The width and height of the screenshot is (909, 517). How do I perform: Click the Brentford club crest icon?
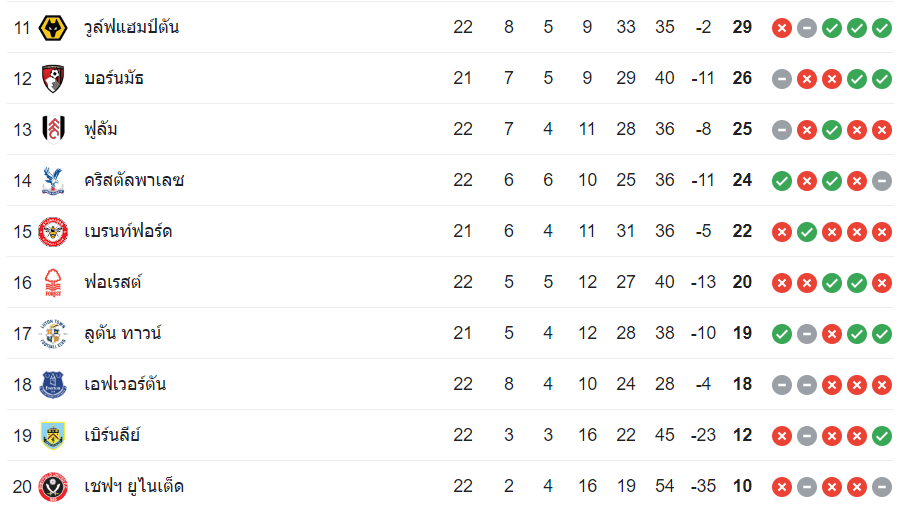click(x=52, y=231)
